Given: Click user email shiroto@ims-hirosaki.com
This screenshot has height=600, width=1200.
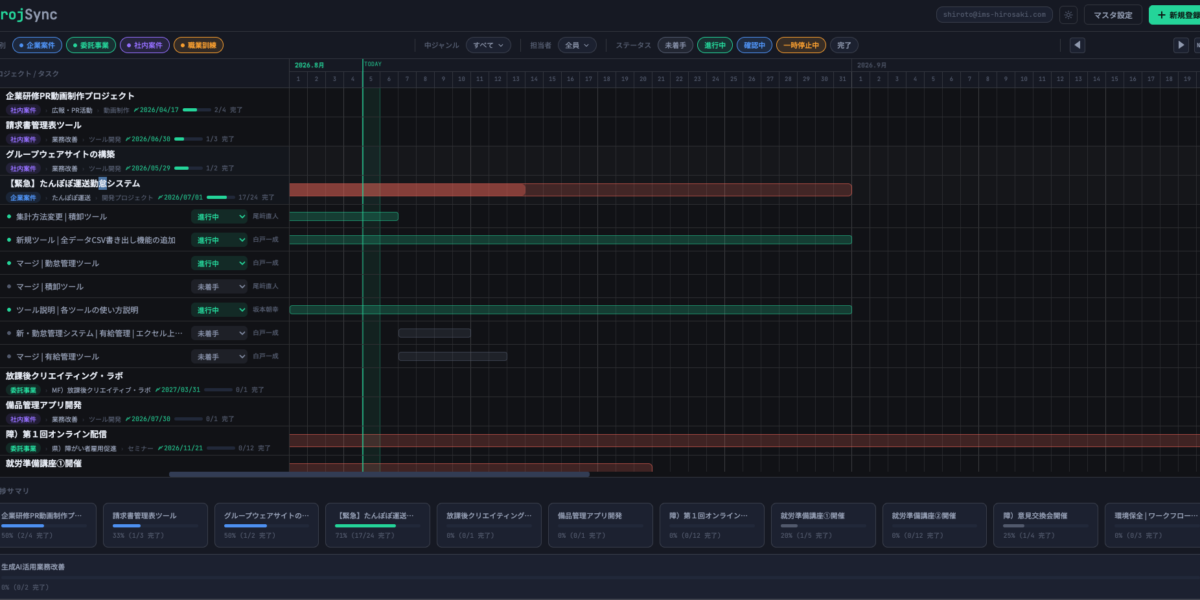Looking at the screenshot, I should pos(995,15).
